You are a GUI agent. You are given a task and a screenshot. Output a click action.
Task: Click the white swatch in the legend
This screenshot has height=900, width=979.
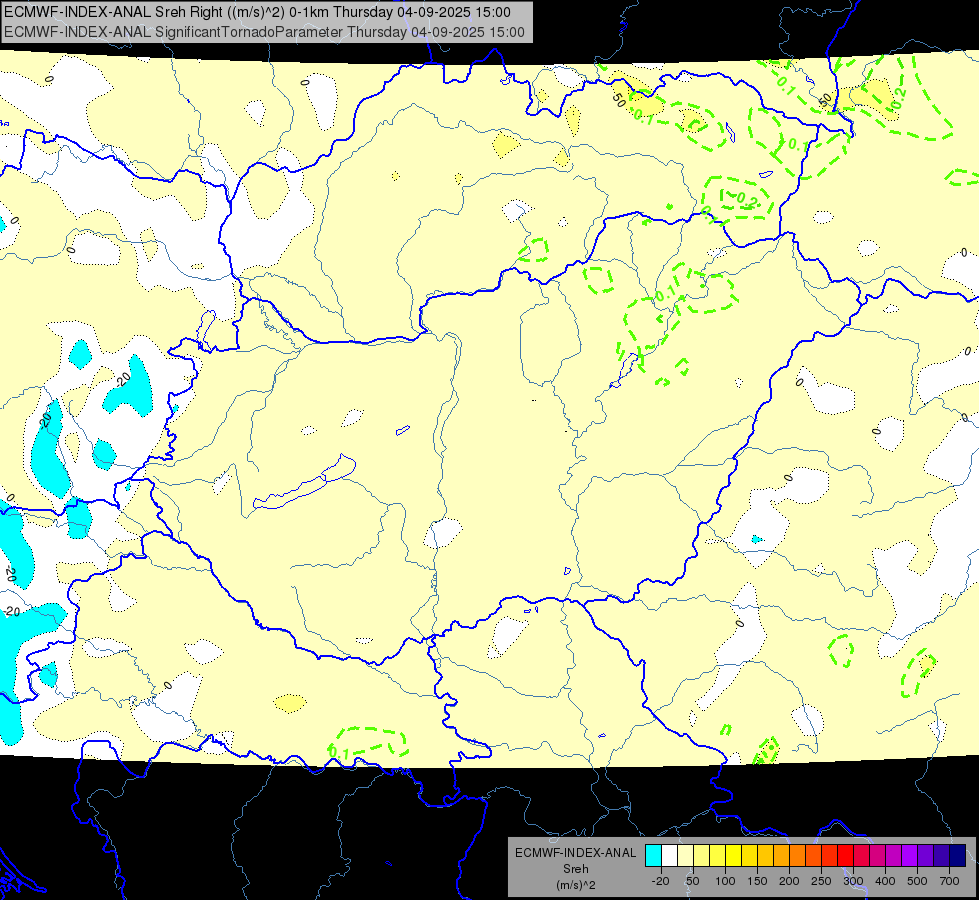point(669,855)
